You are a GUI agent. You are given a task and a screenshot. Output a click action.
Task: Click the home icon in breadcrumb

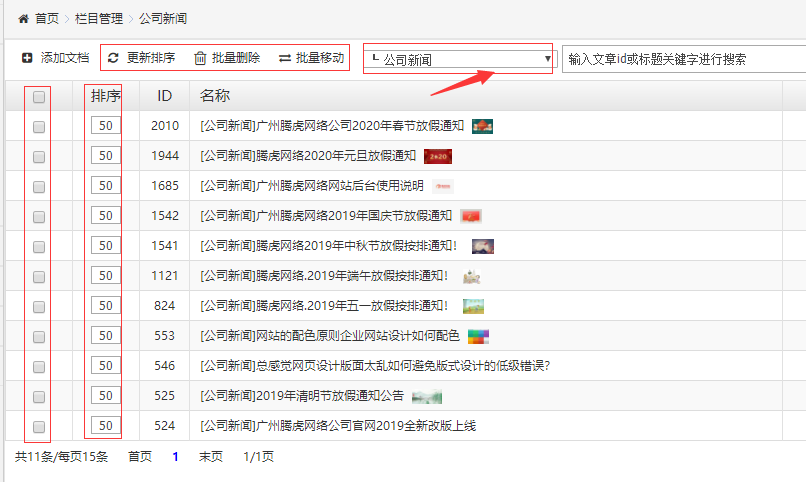pyautogui.click(x=23, y=19)
